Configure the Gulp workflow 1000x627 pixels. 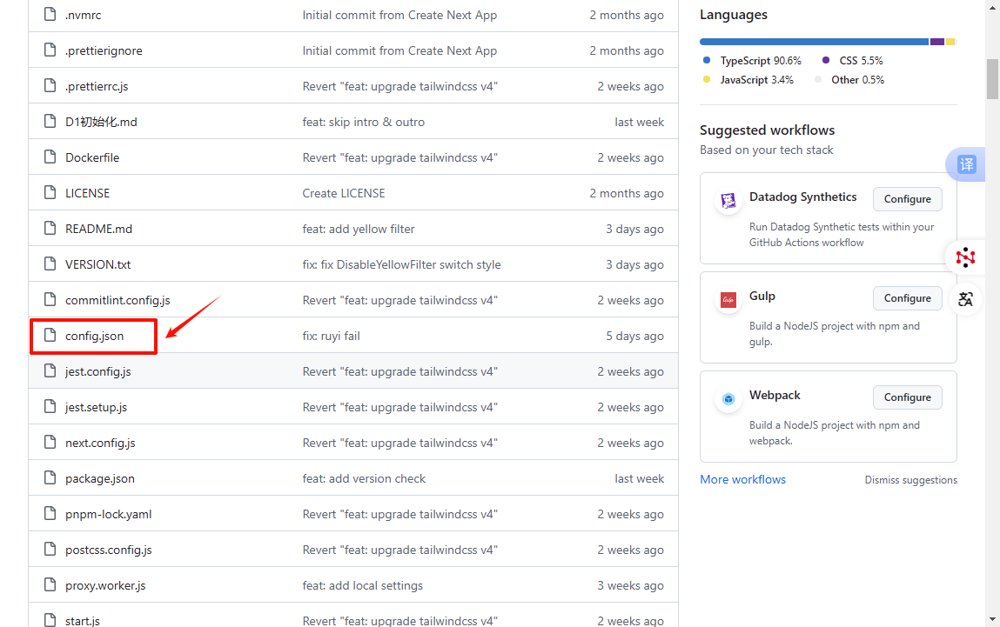pos(907,298)
